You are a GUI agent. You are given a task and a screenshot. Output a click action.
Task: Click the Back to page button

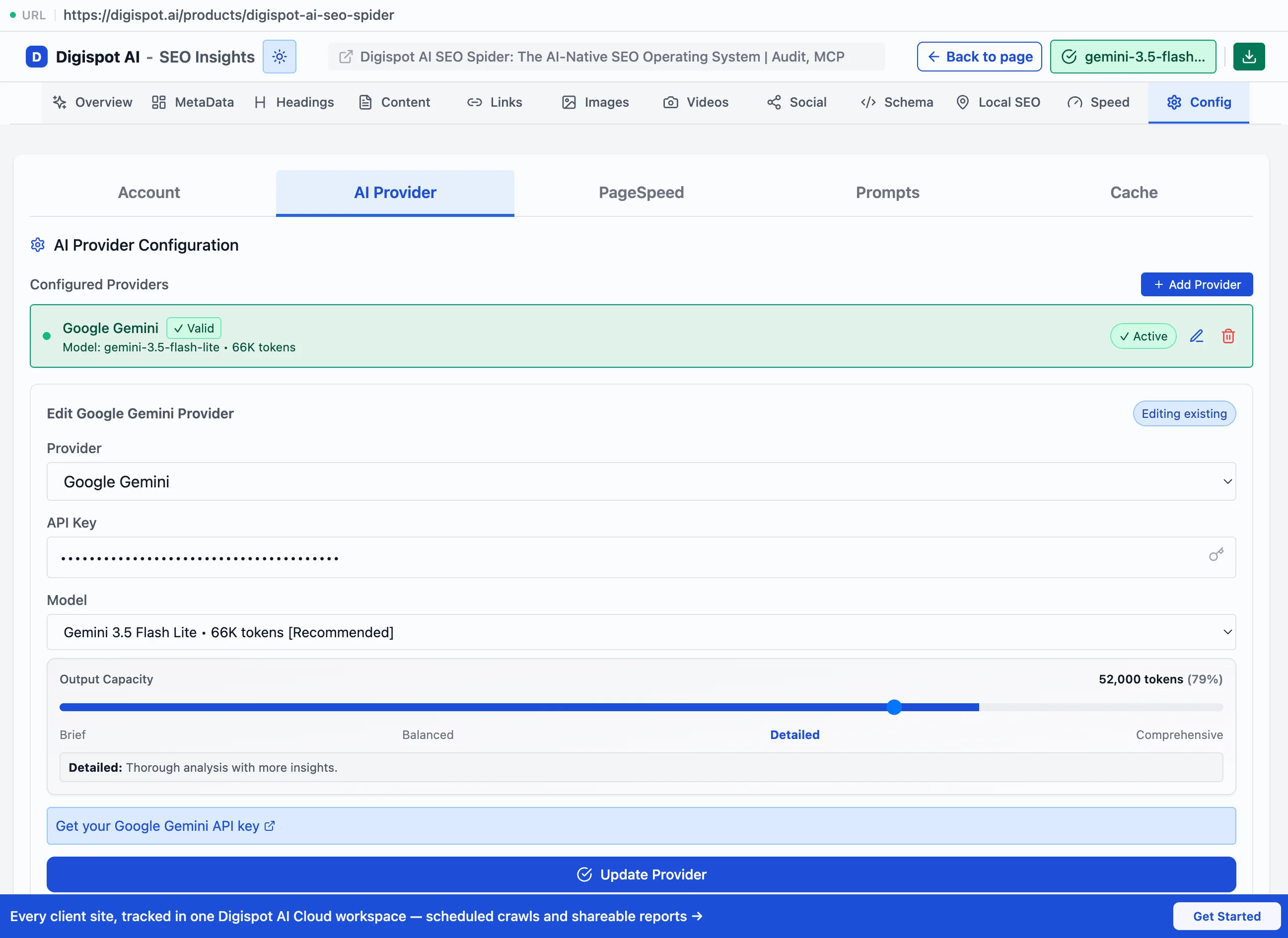coord(980,57)
